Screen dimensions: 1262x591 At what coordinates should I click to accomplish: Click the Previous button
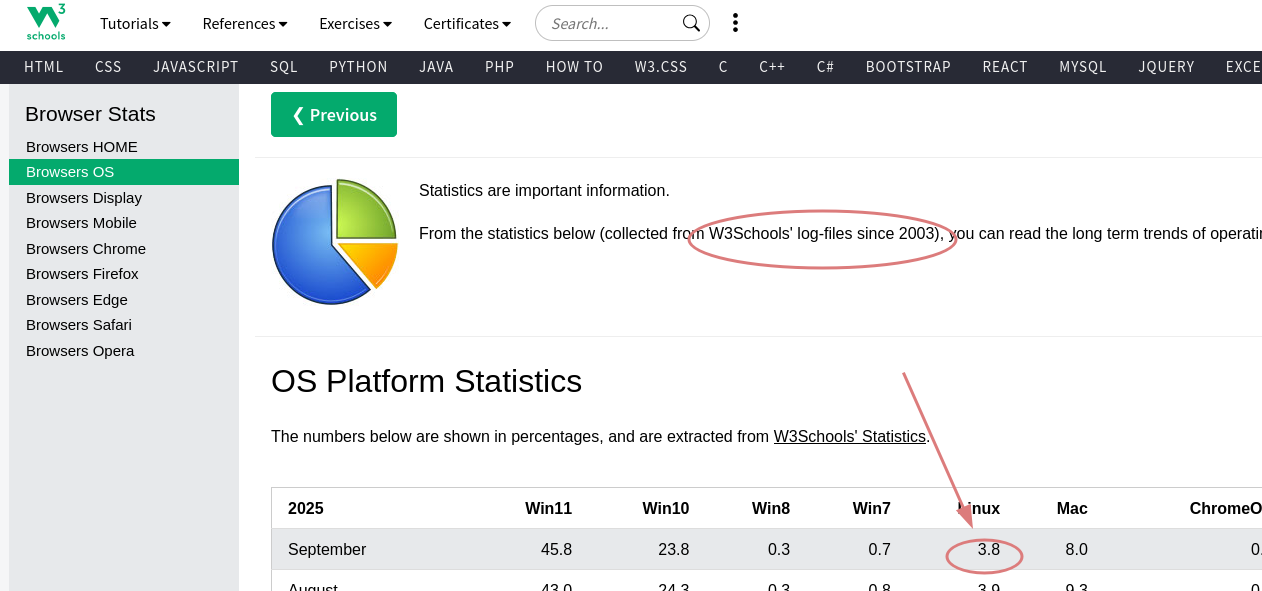coord(333,114)
